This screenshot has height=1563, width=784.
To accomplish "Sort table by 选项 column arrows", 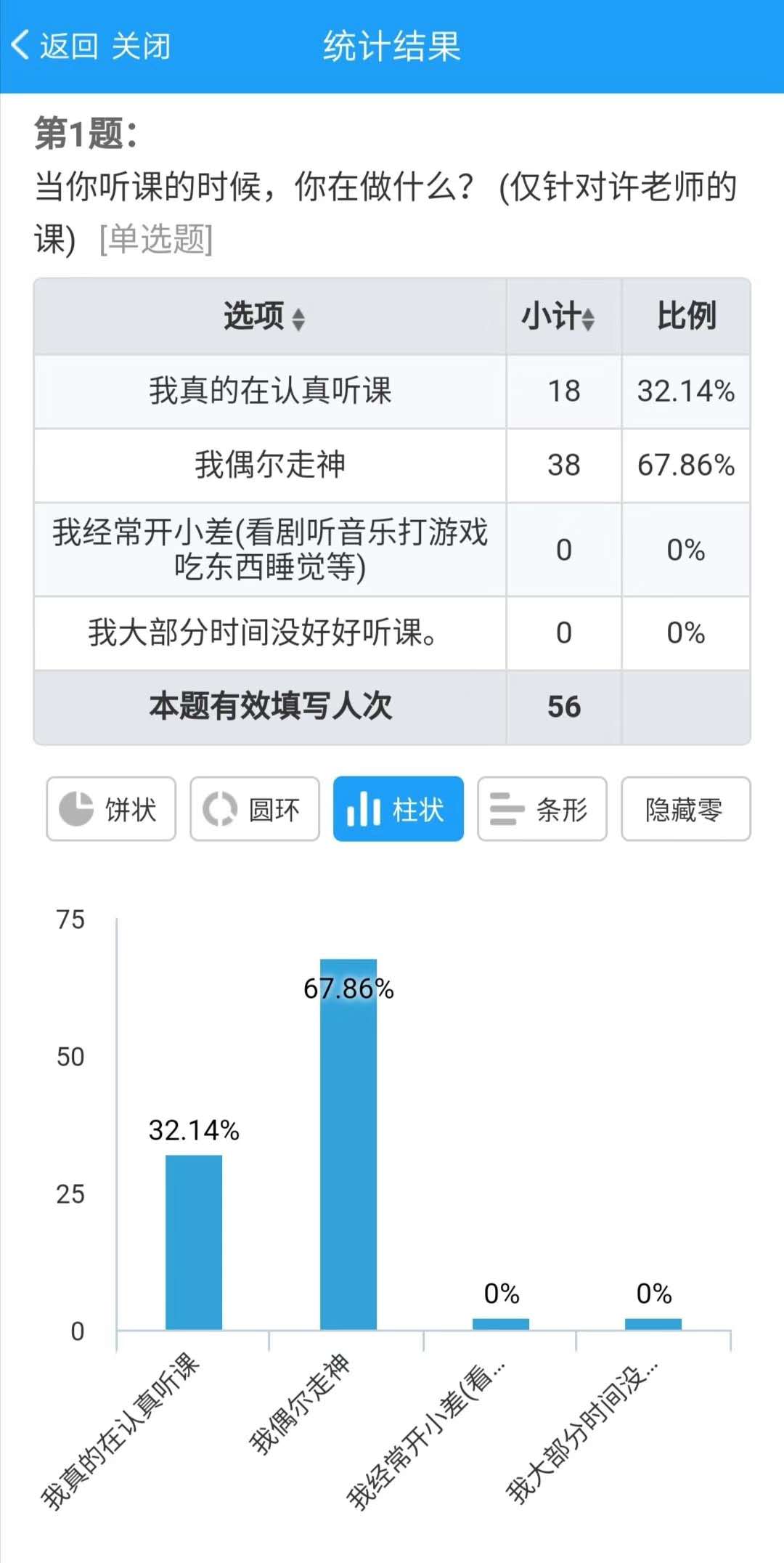I will [x=298, y=319].
